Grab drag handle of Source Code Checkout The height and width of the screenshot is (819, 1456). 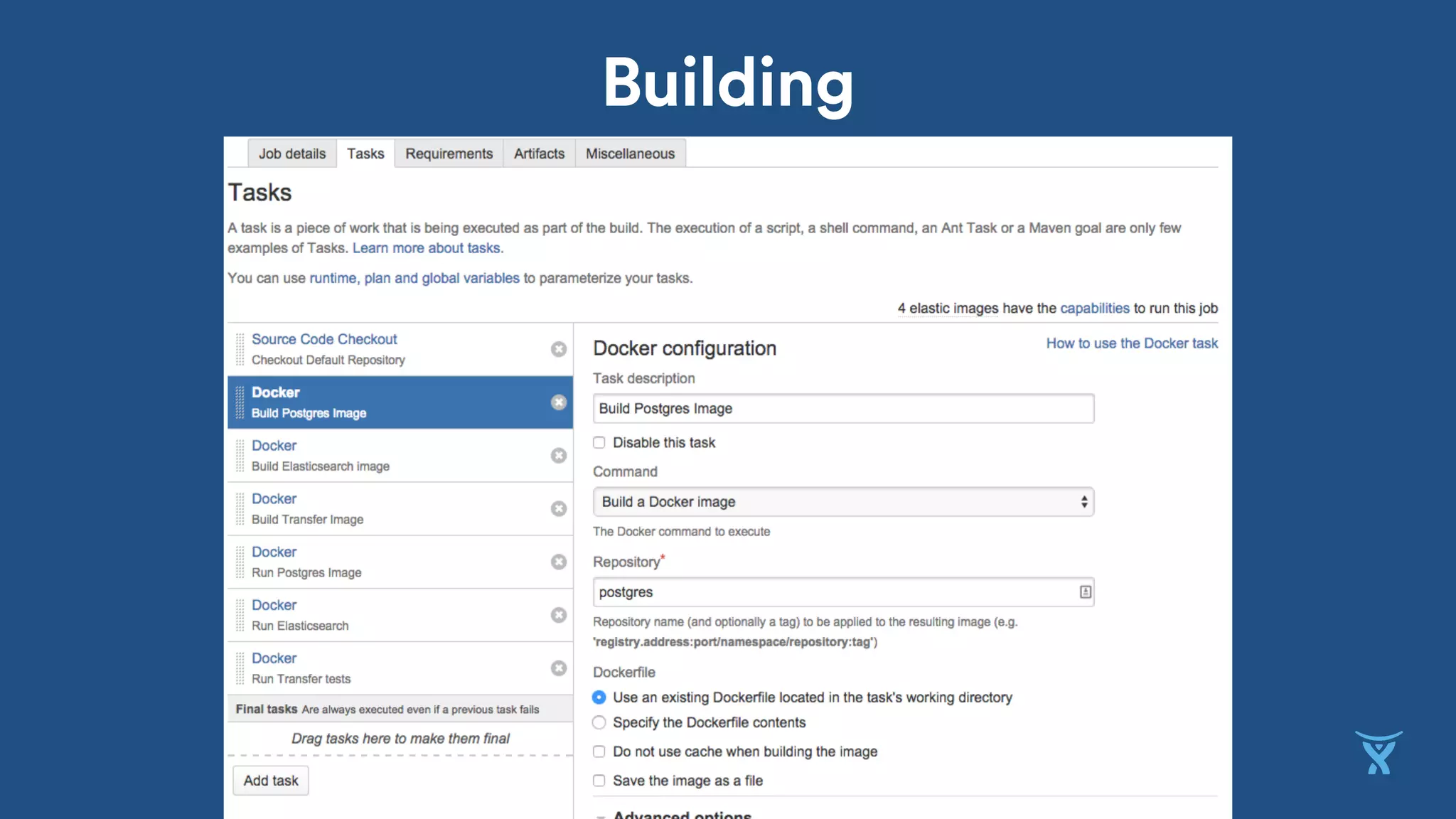click(240, 349)
